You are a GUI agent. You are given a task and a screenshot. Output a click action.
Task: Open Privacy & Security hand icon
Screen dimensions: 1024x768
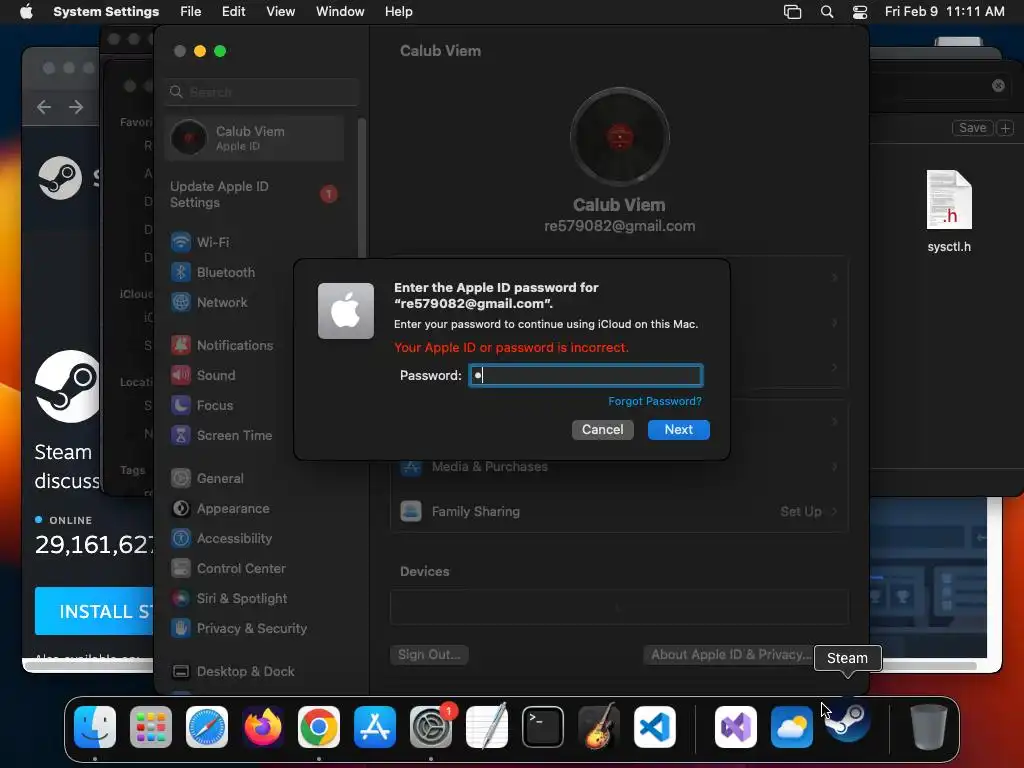[x=181, y=629]
